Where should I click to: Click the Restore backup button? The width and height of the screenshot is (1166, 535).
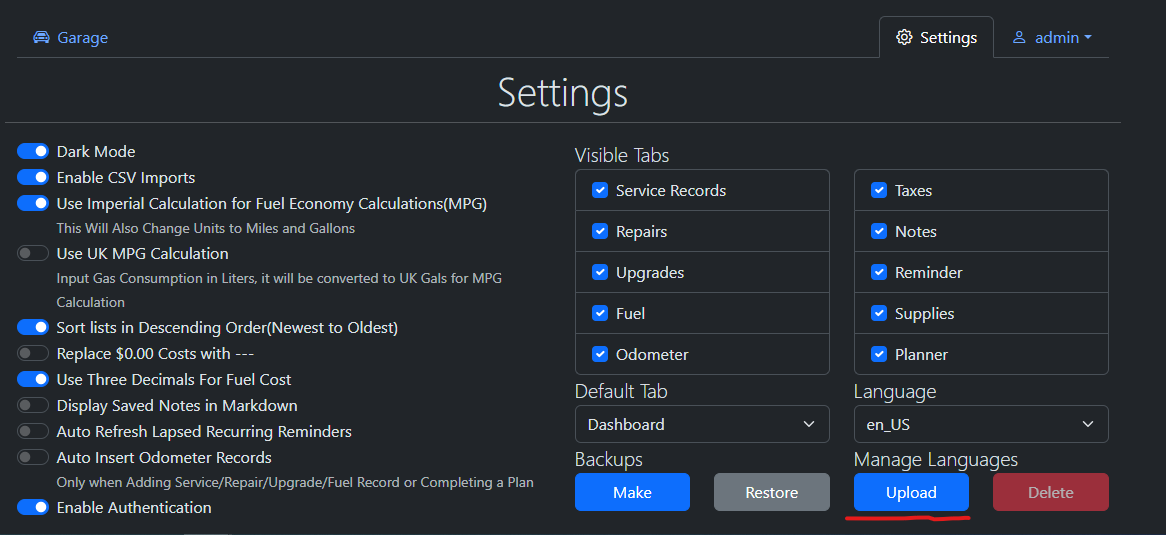click(x=771, y=492)
